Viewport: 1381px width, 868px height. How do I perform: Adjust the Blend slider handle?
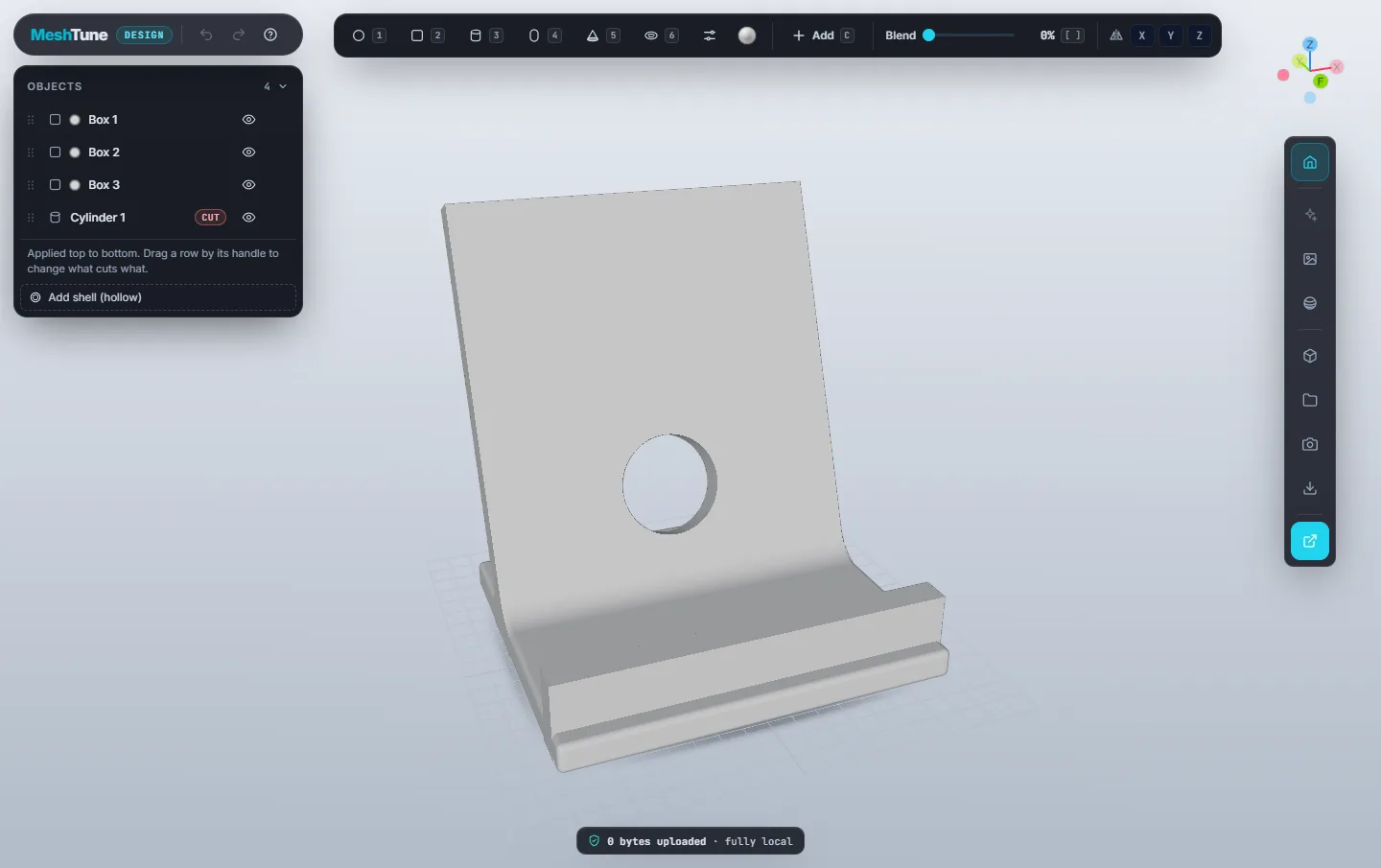pos(928,35)
